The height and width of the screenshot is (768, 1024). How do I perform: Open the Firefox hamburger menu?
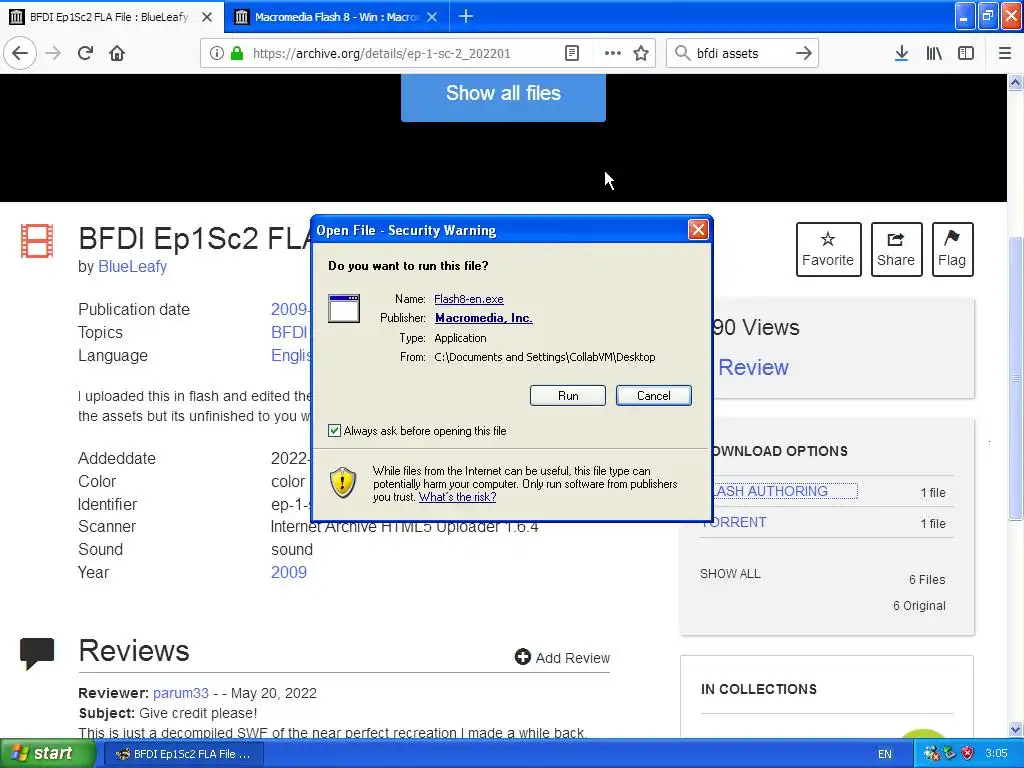[1005, 54]
